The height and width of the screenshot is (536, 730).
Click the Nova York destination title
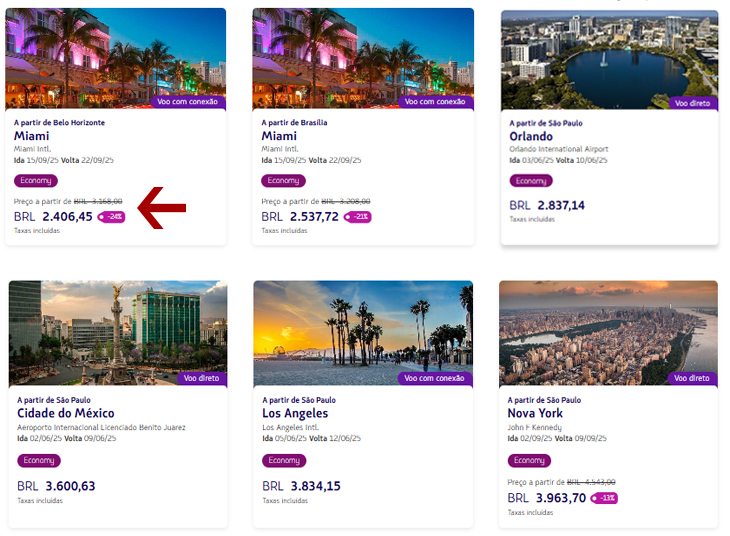[x=535, y=413]
